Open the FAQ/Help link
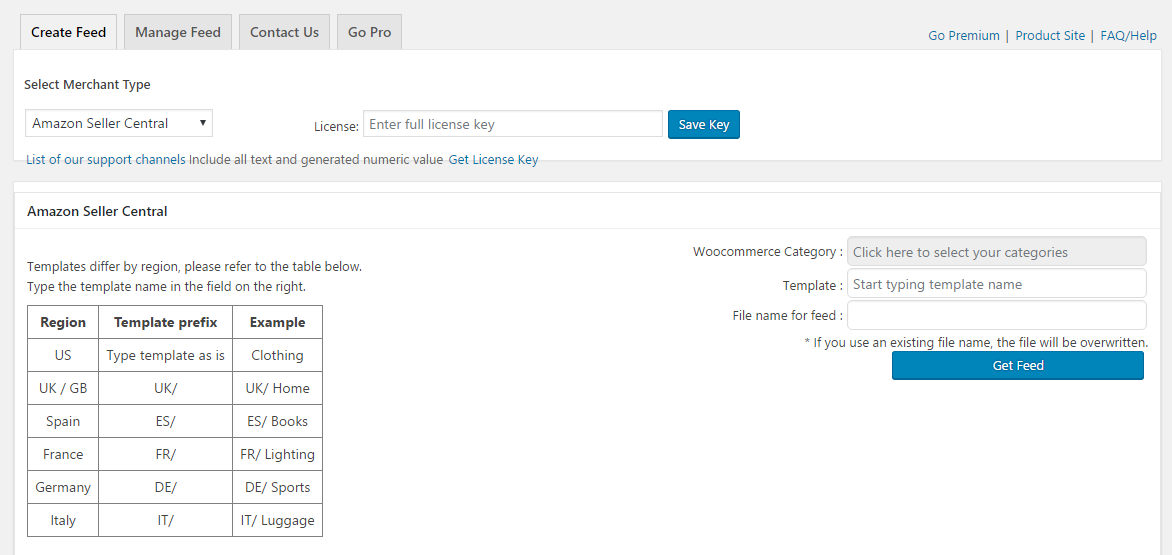1172x555 pixels. [x=1129, y=35]
